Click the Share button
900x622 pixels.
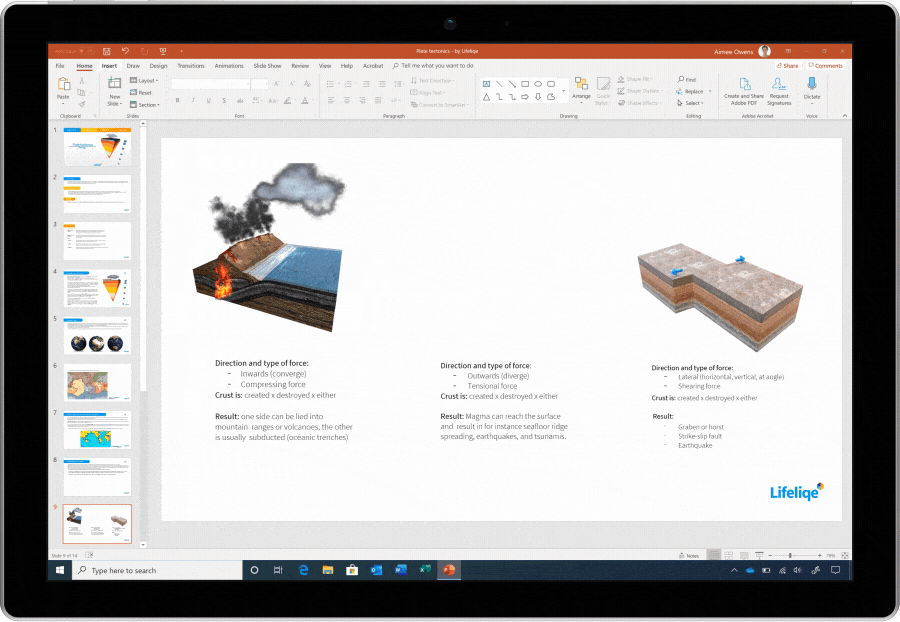tap(787, 65)
